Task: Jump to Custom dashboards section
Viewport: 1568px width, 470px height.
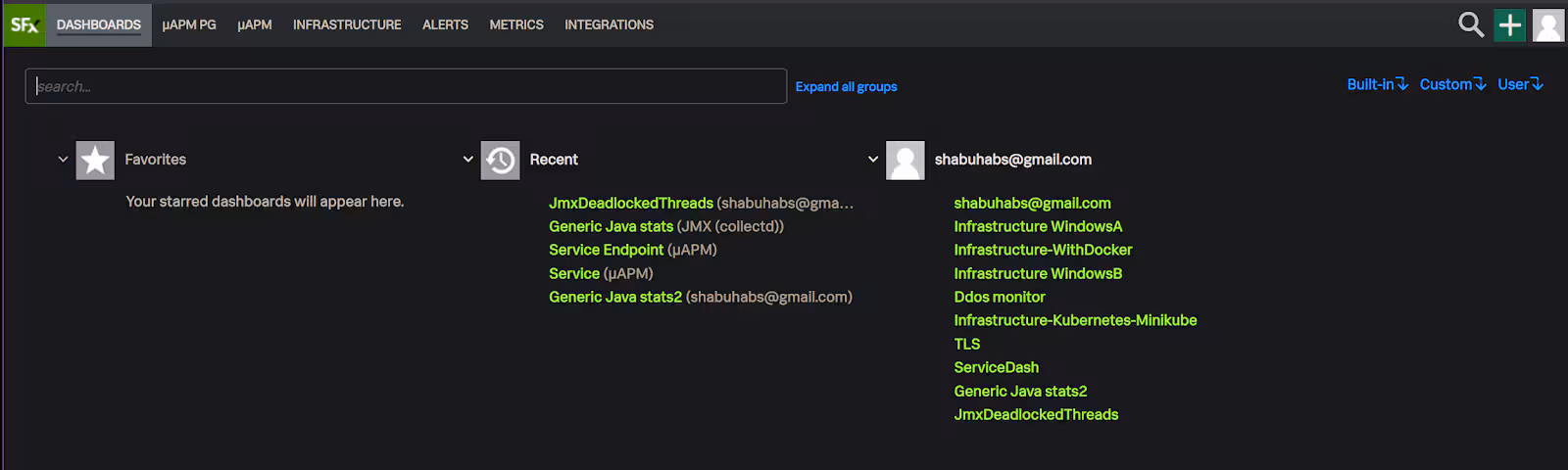Action: 1452,84
